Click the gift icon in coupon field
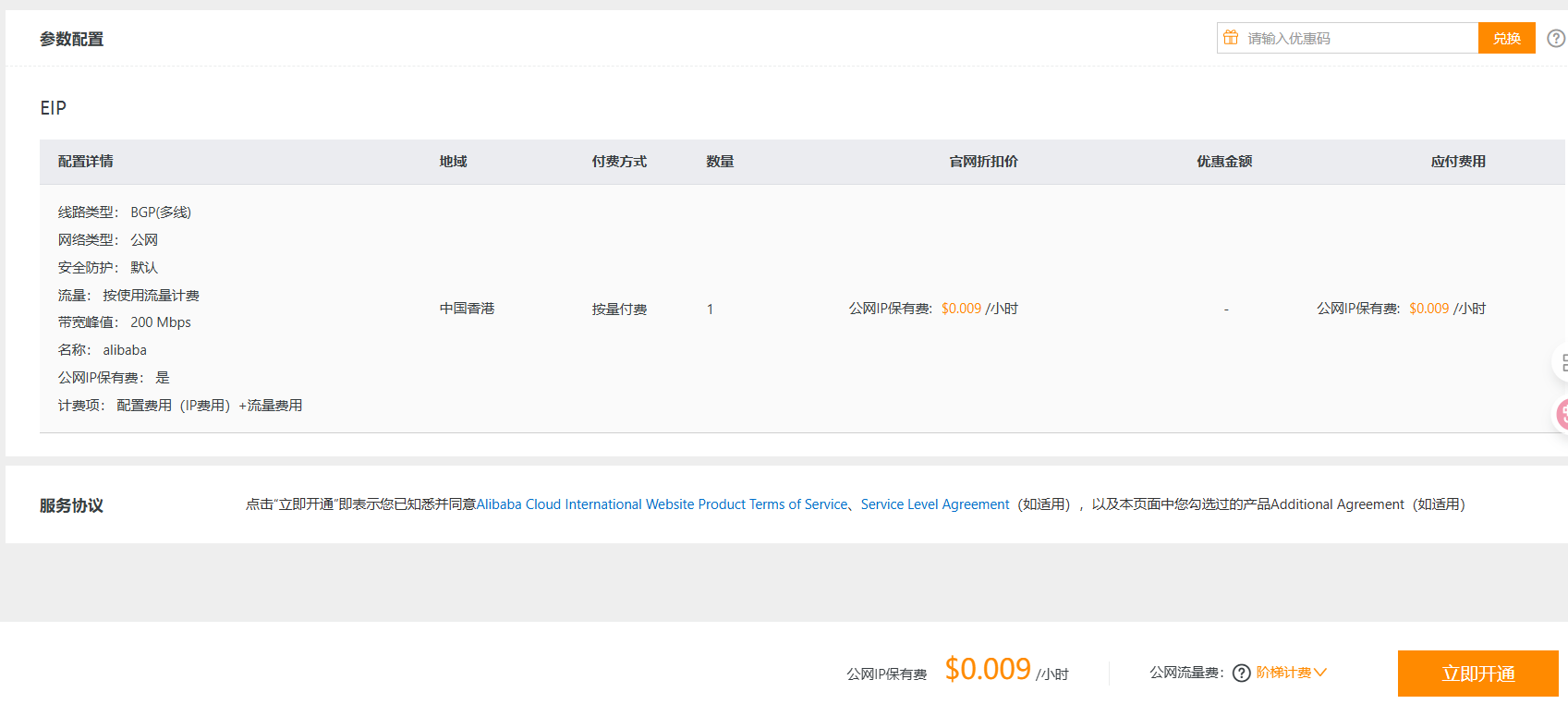This screenshot has width=1568, height=704. click(1231, 38)
